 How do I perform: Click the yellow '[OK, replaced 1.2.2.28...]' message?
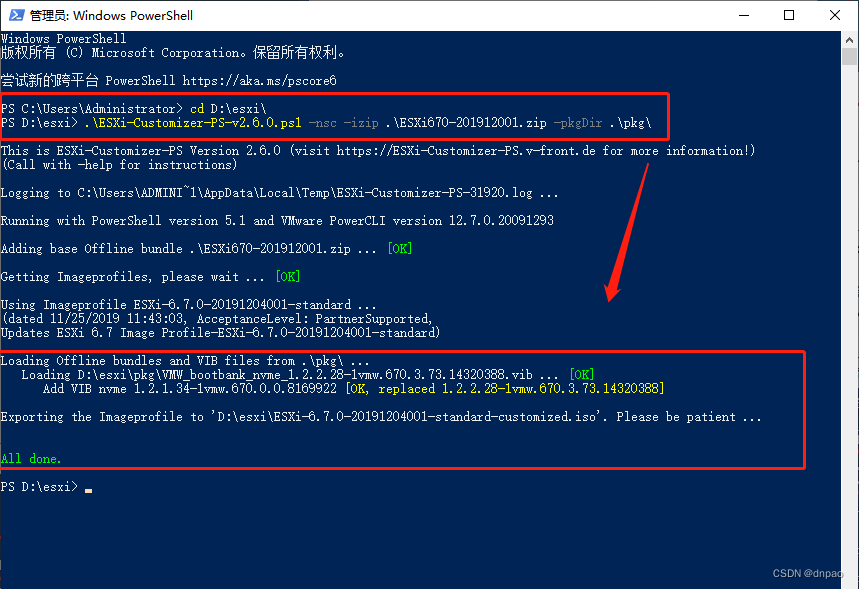505,389
